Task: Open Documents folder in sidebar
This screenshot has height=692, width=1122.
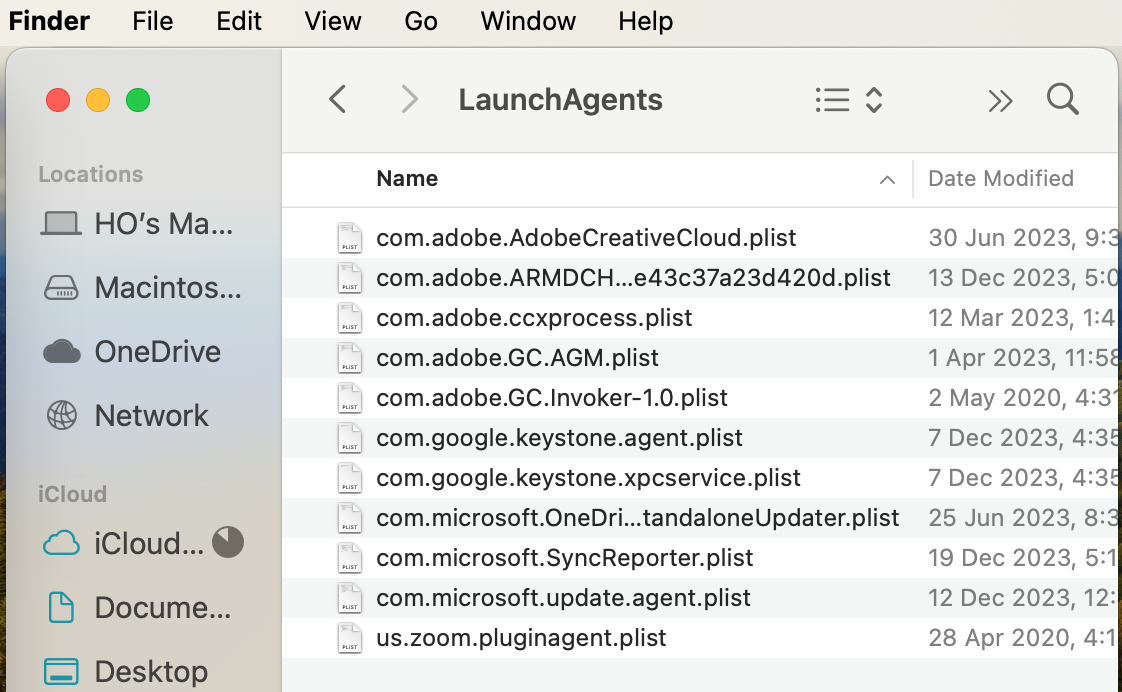Action: tap(61, 607)
